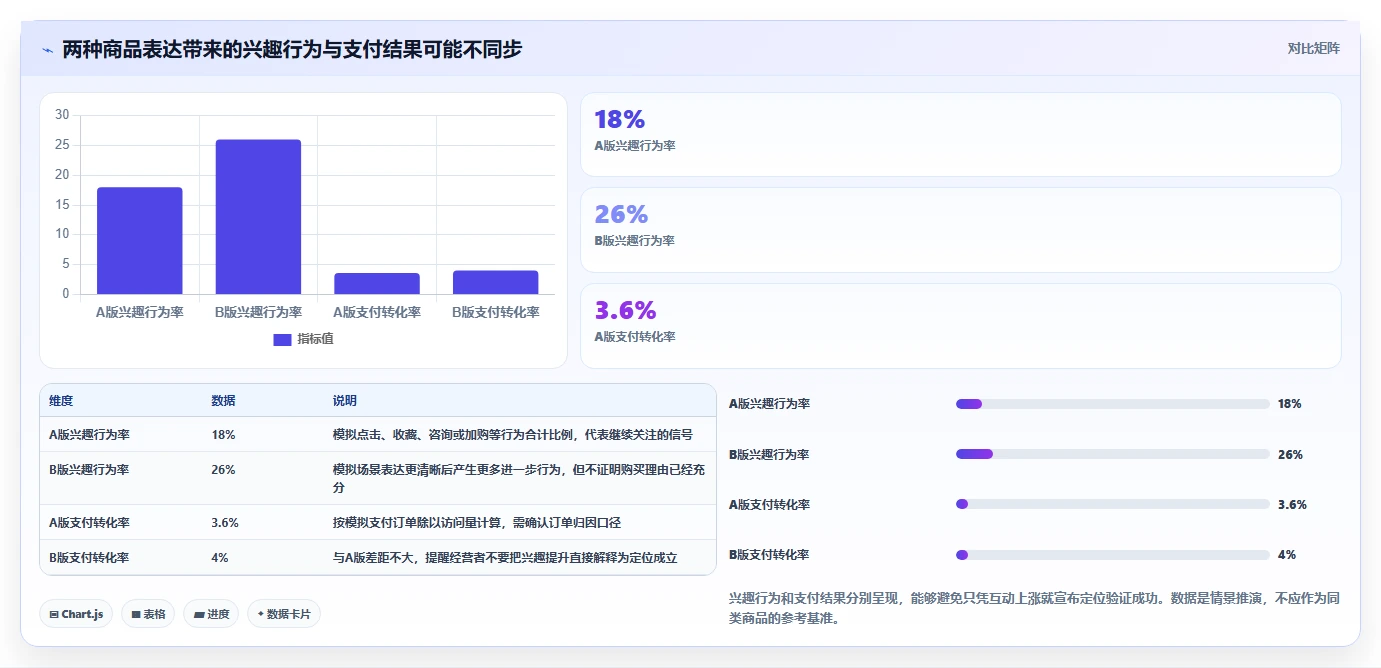Screen dimensions: 1381x668
Task: Click the 4% value beside progress bar
Action: (1287, 554)
